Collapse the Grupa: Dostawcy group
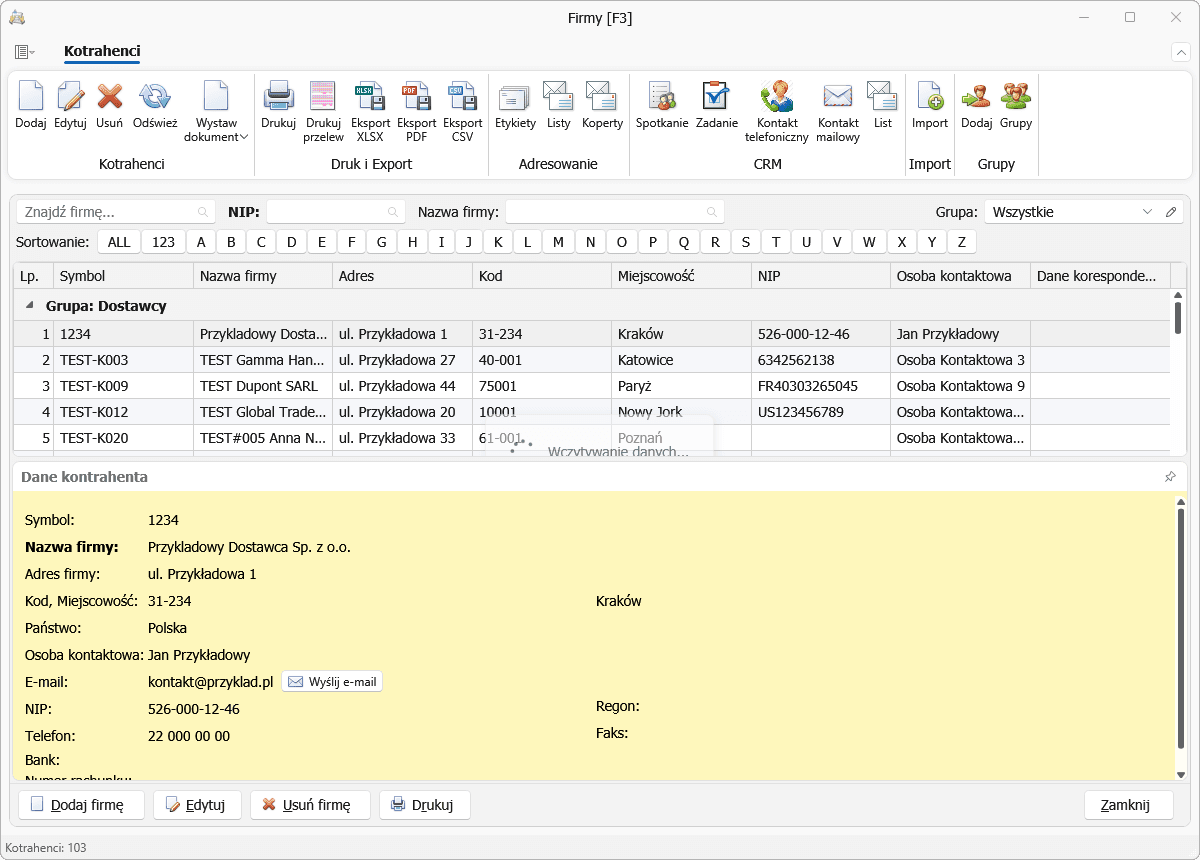This screenshot has width=1200, height=860. point(28,305)
